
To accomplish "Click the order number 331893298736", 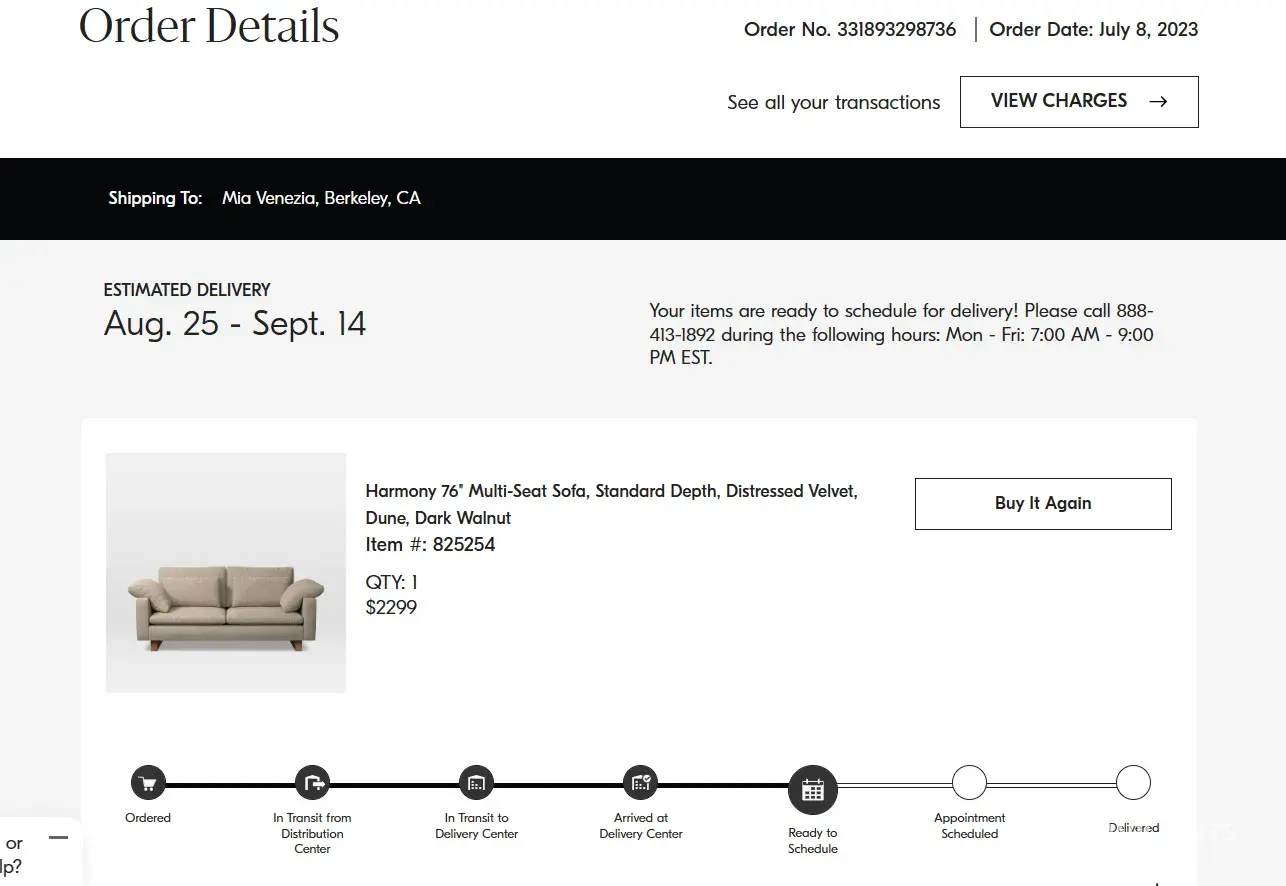I will pyautogui.click(x=893, y=29).
